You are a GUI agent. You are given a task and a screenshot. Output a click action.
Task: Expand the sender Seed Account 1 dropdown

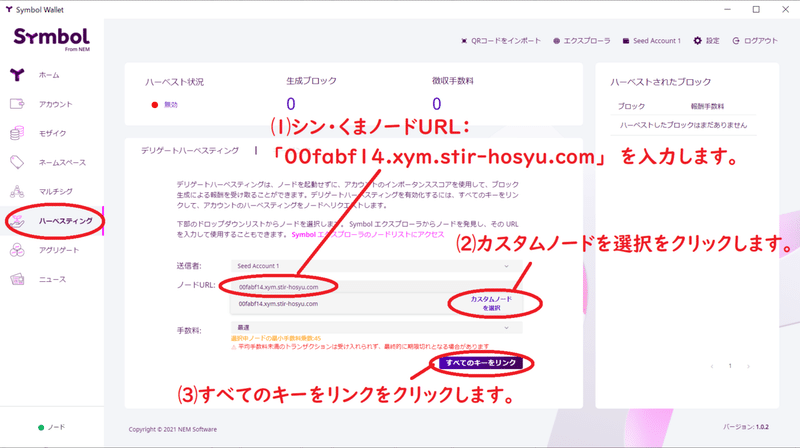click(377, 266)
